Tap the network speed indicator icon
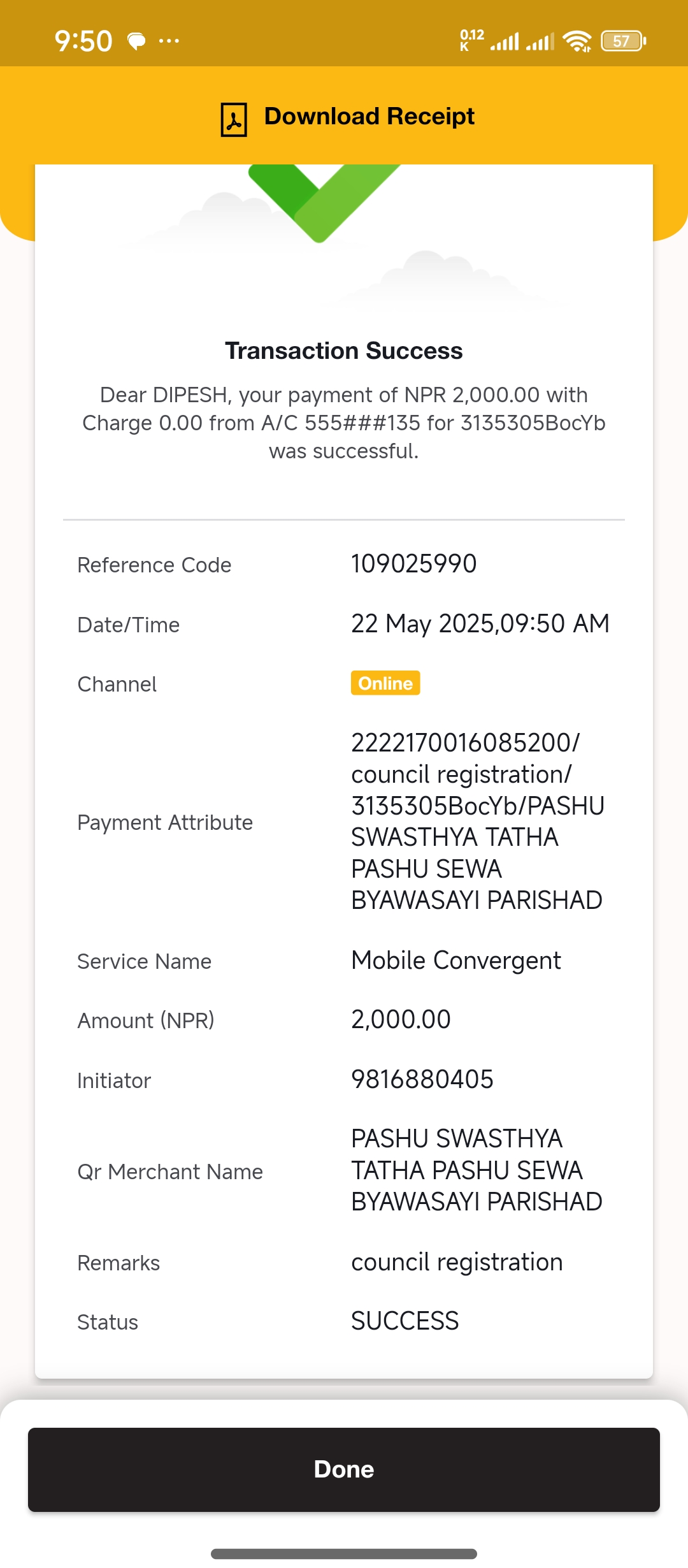The width and height of the screenshot is (688, 1568). [472, 40]
